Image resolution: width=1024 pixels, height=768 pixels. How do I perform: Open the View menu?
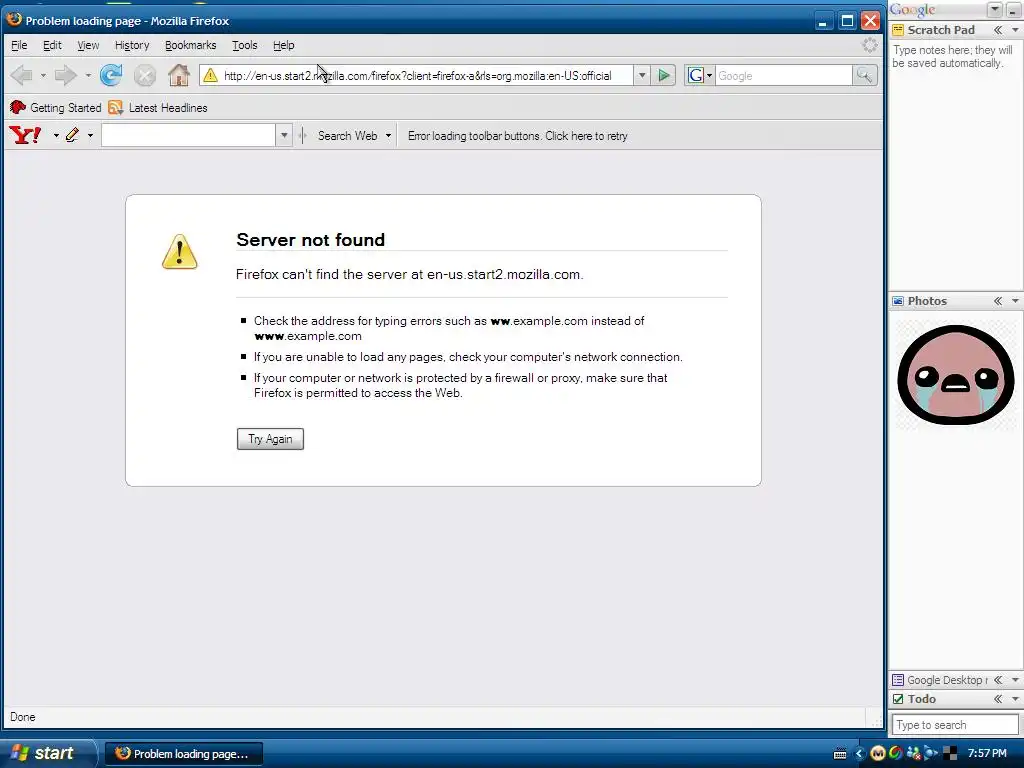pyautogui.click(x=88, y=45)
